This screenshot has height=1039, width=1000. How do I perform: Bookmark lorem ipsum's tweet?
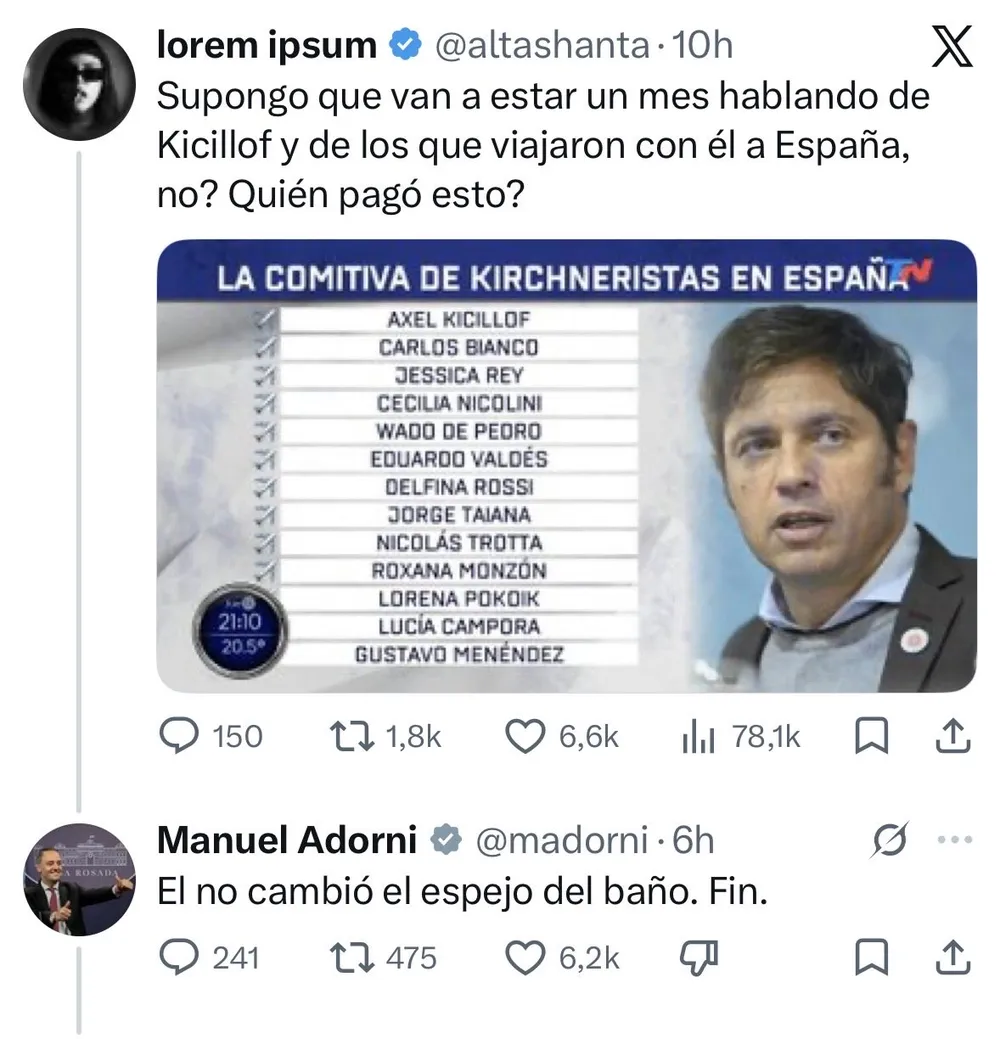point(872,737)
